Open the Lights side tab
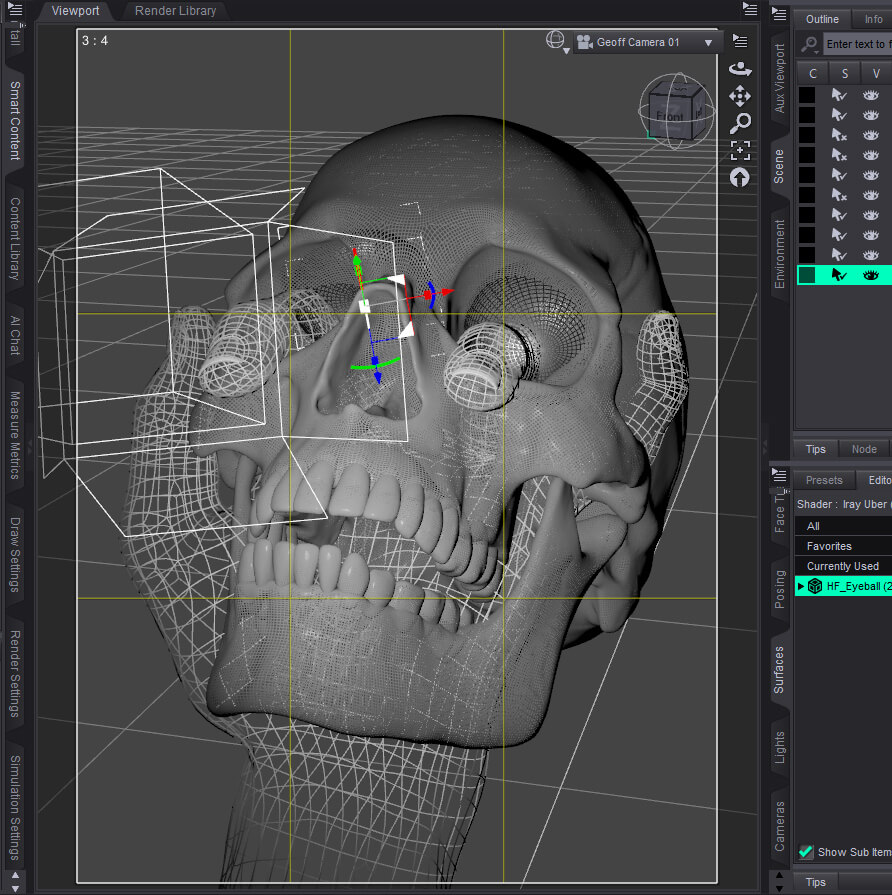The height and width of the screenshot is (895, 892). pos(780,747)
